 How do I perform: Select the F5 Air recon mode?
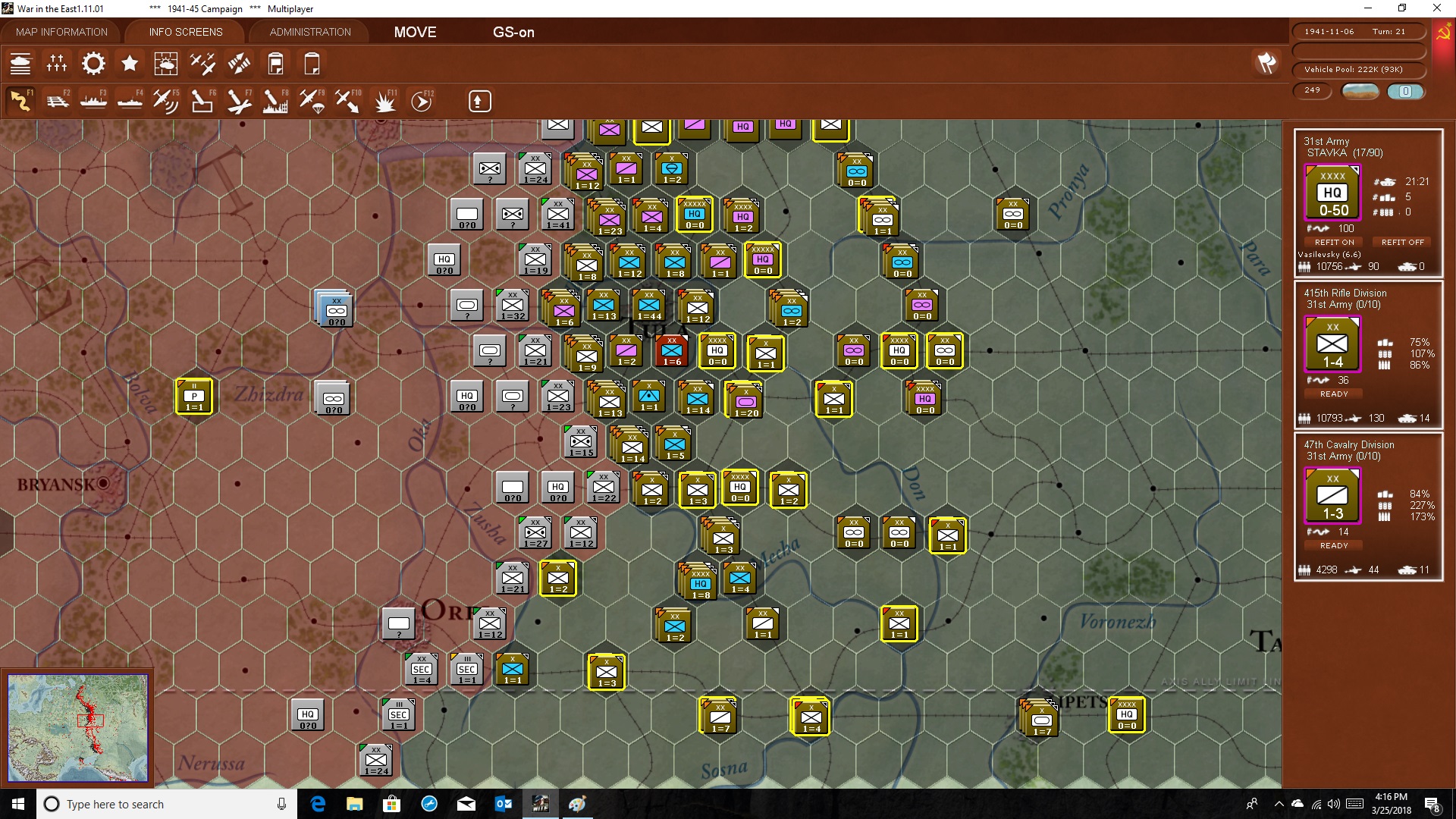tap(166, 101)
